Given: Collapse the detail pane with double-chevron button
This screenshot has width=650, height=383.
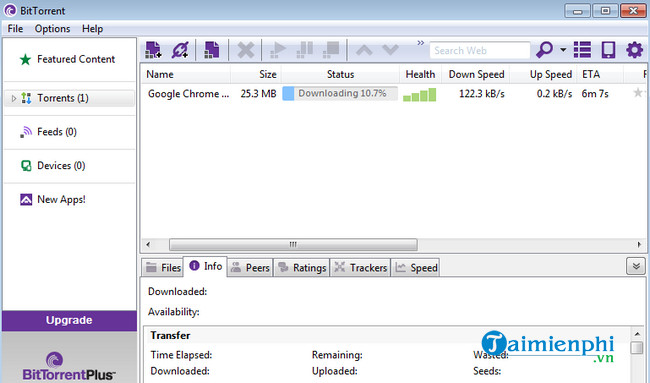Looking at the screenshot, I should [x=636, y=266].
